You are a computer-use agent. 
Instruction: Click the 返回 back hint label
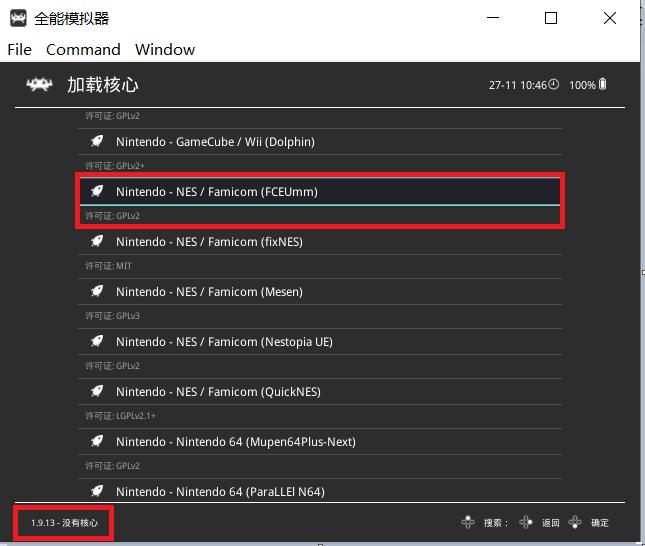pyautogui.click(x=550, y=523)
